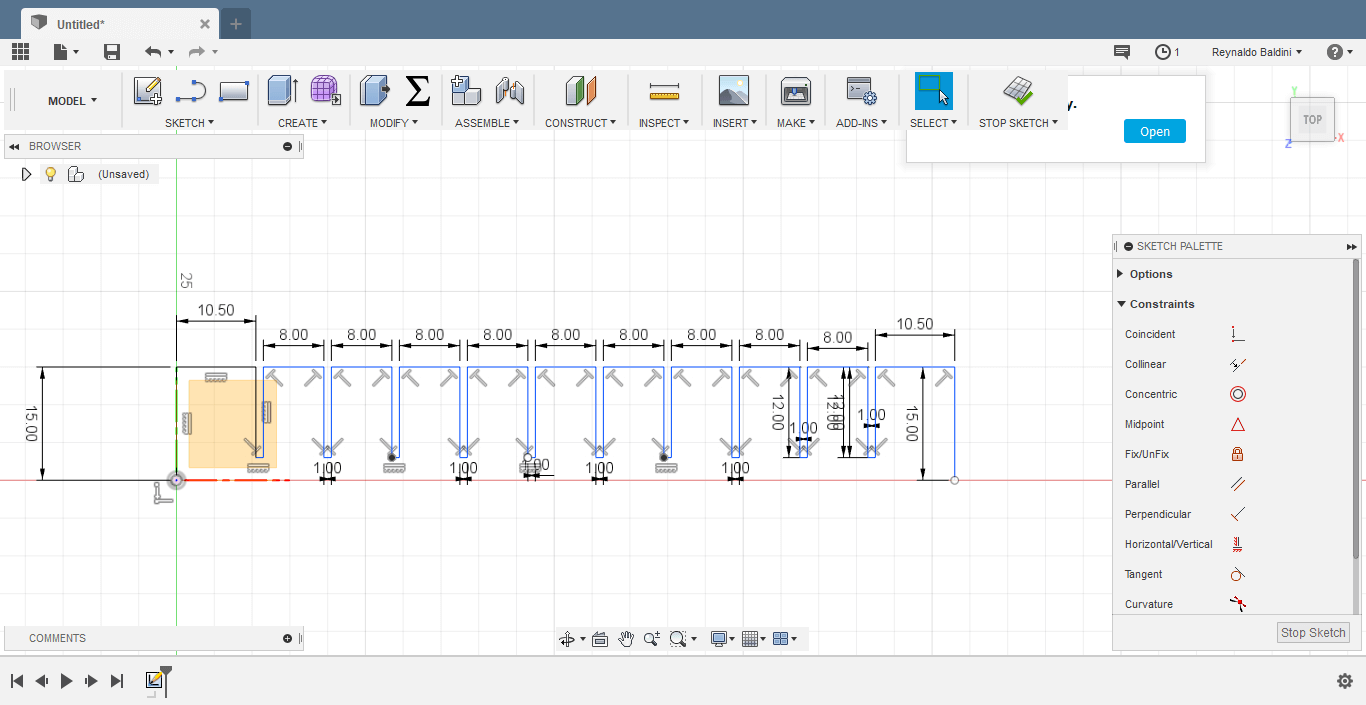Collapse the Constraints section in Sketch Palette
Image resolution: width=1366 pixels, height=705 pixels.
tap(1121, 304)
